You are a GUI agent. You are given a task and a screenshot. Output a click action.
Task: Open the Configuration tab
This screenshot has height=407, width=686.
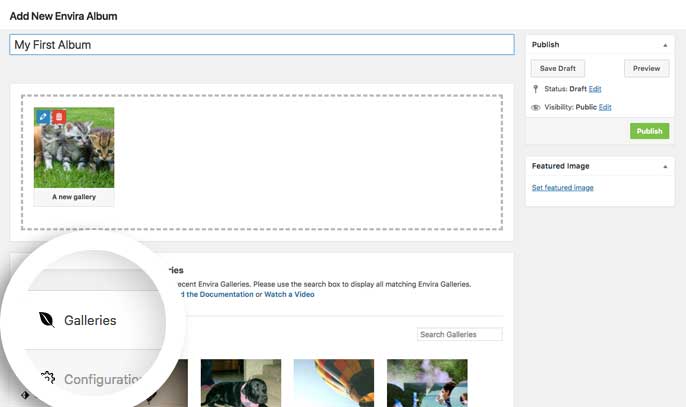point(102,379)
